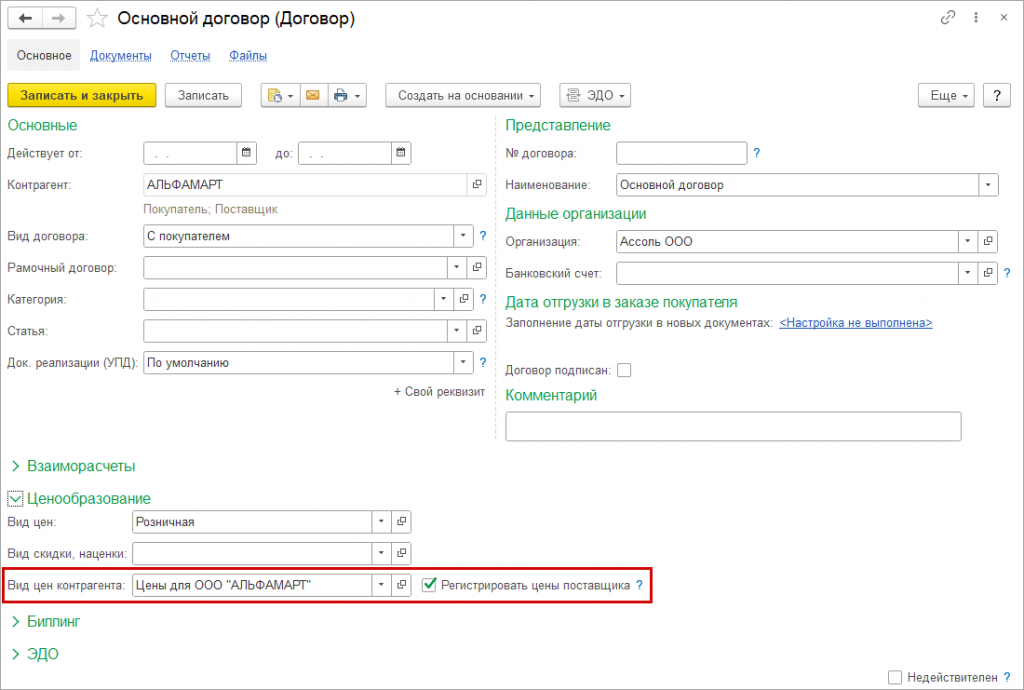Focus the № договора input field
Viewport: 1024px width, 690px height.
(x=682, y=153)
